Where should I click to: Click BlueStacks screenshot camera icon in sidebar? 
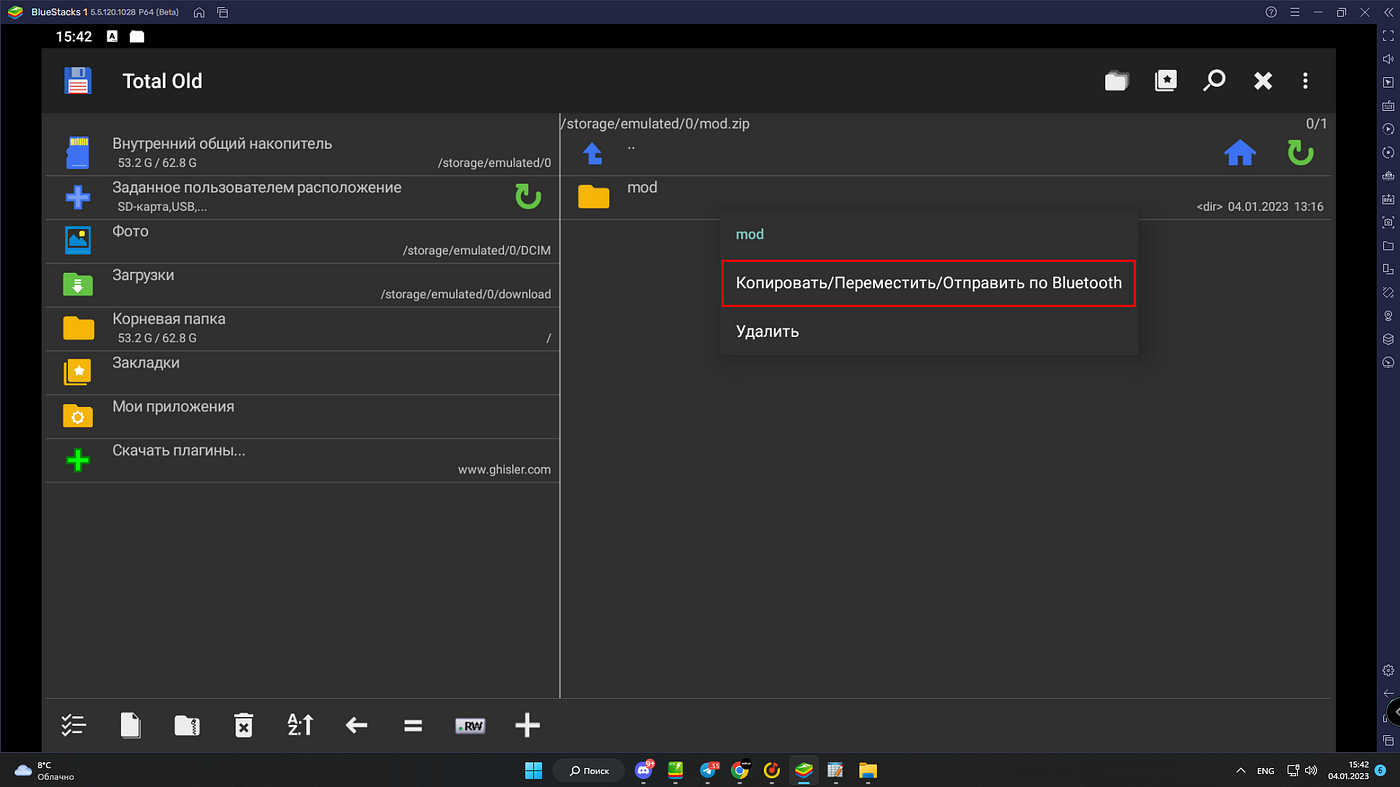coord(1388,222)
